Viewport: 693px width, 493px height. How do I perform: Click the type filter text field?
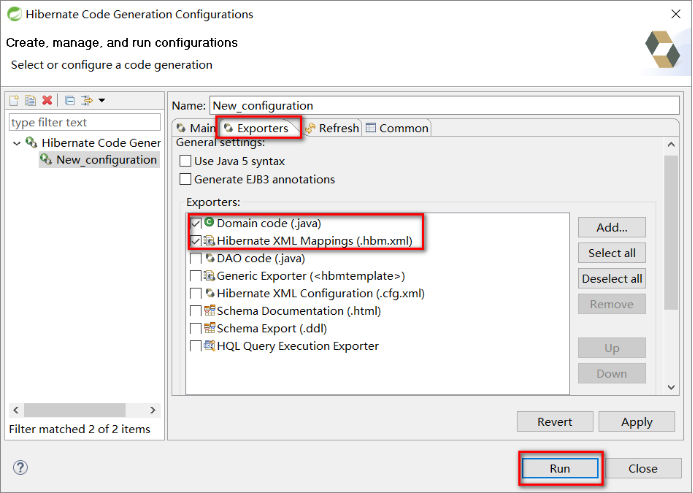pos(85,122)
